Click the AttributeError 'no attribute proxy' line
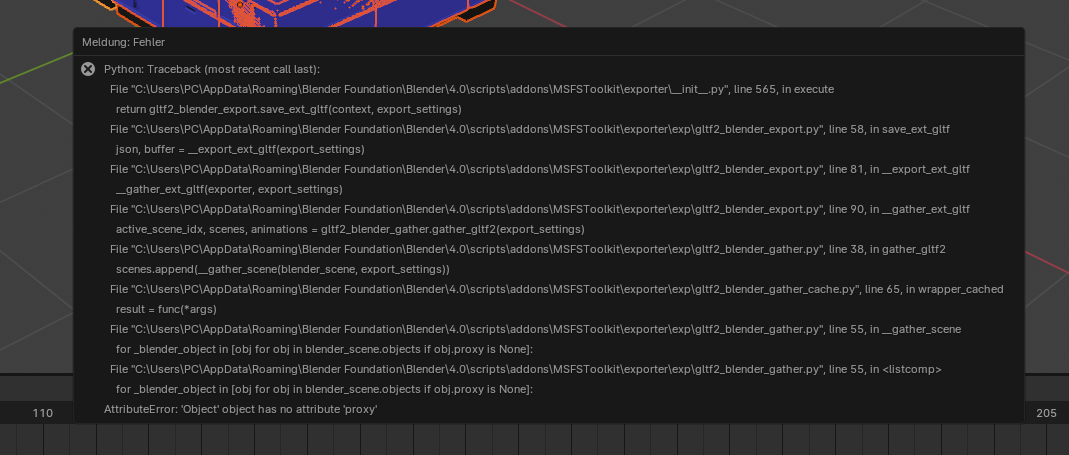Screen dimensions: 1069x455 tap(241, 409)
